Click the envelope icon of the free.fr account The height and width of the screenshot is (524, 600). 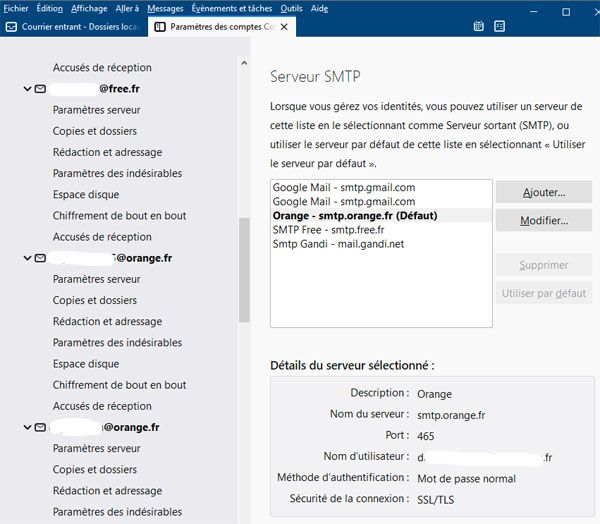pyautogui.click(x=40, y=89)
